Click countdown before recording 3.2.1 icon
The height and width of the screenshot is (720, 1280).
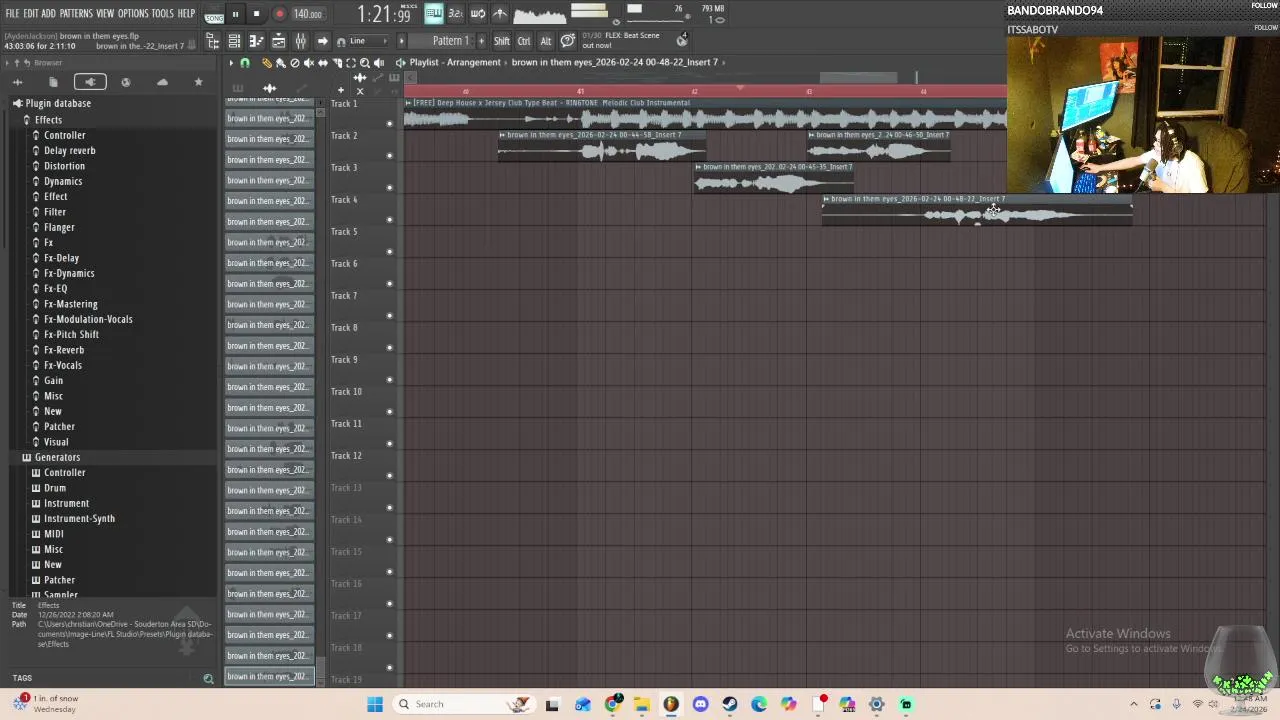point(456,13)
